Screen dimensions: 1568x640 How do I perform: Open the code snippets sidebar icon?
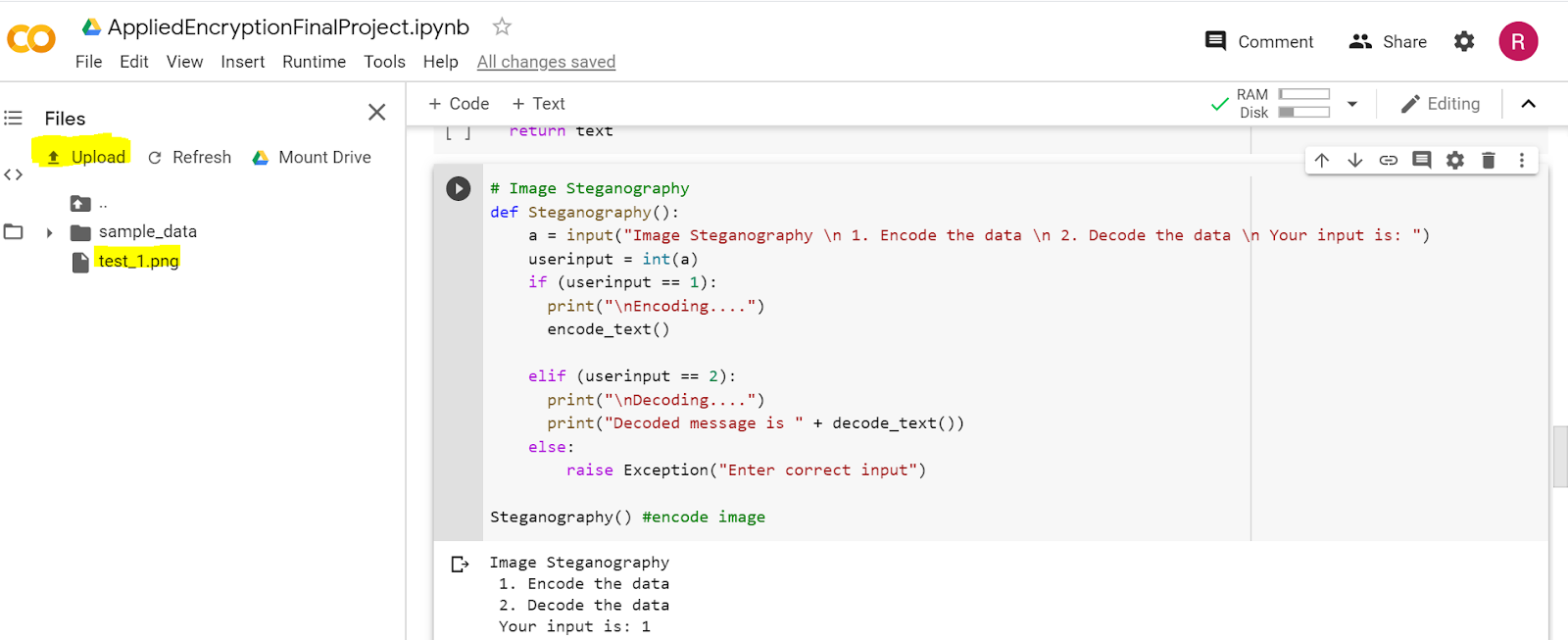[13, 174]
